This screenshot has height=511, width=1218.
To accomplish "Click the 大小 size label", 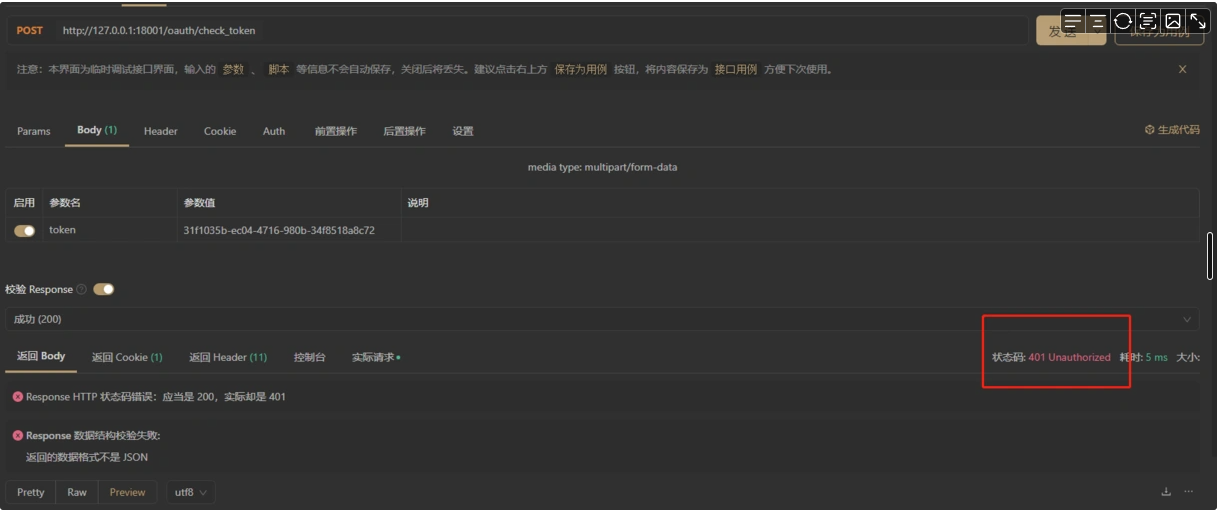I will click(x=1188, y=357).
